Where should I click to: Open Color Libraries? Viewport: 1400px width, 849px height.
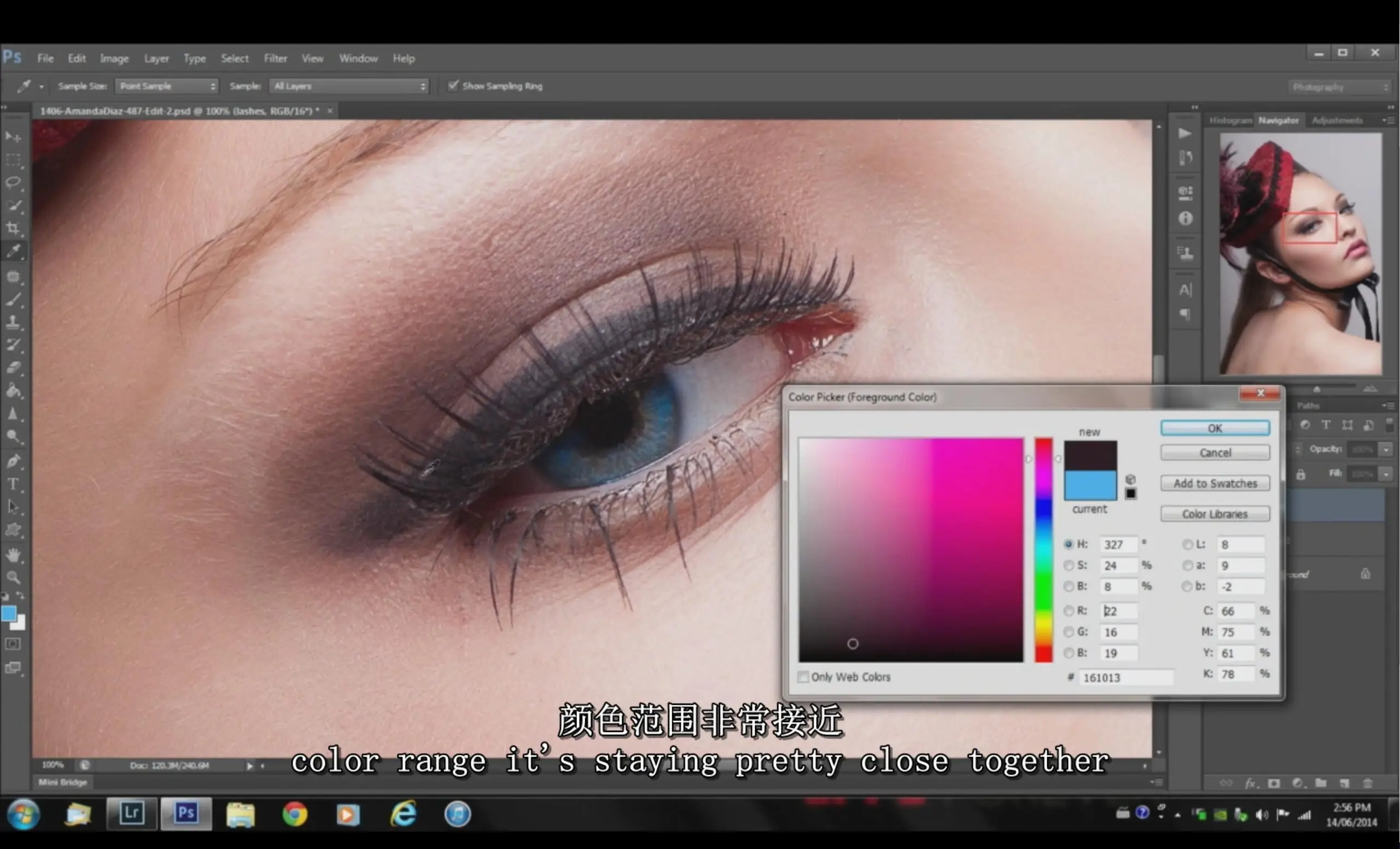1215,514
